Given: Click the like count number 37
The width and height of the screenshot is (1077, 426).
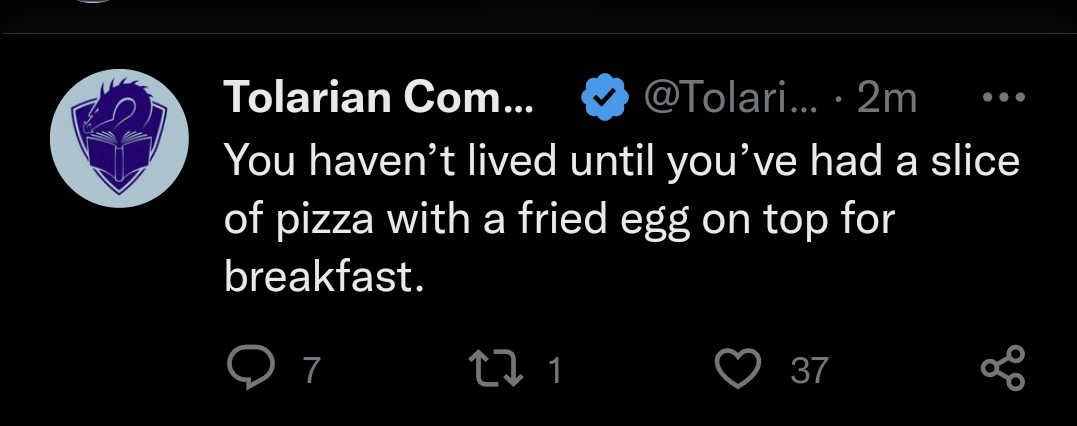Looking at the screenshot, I should [808, 370].
